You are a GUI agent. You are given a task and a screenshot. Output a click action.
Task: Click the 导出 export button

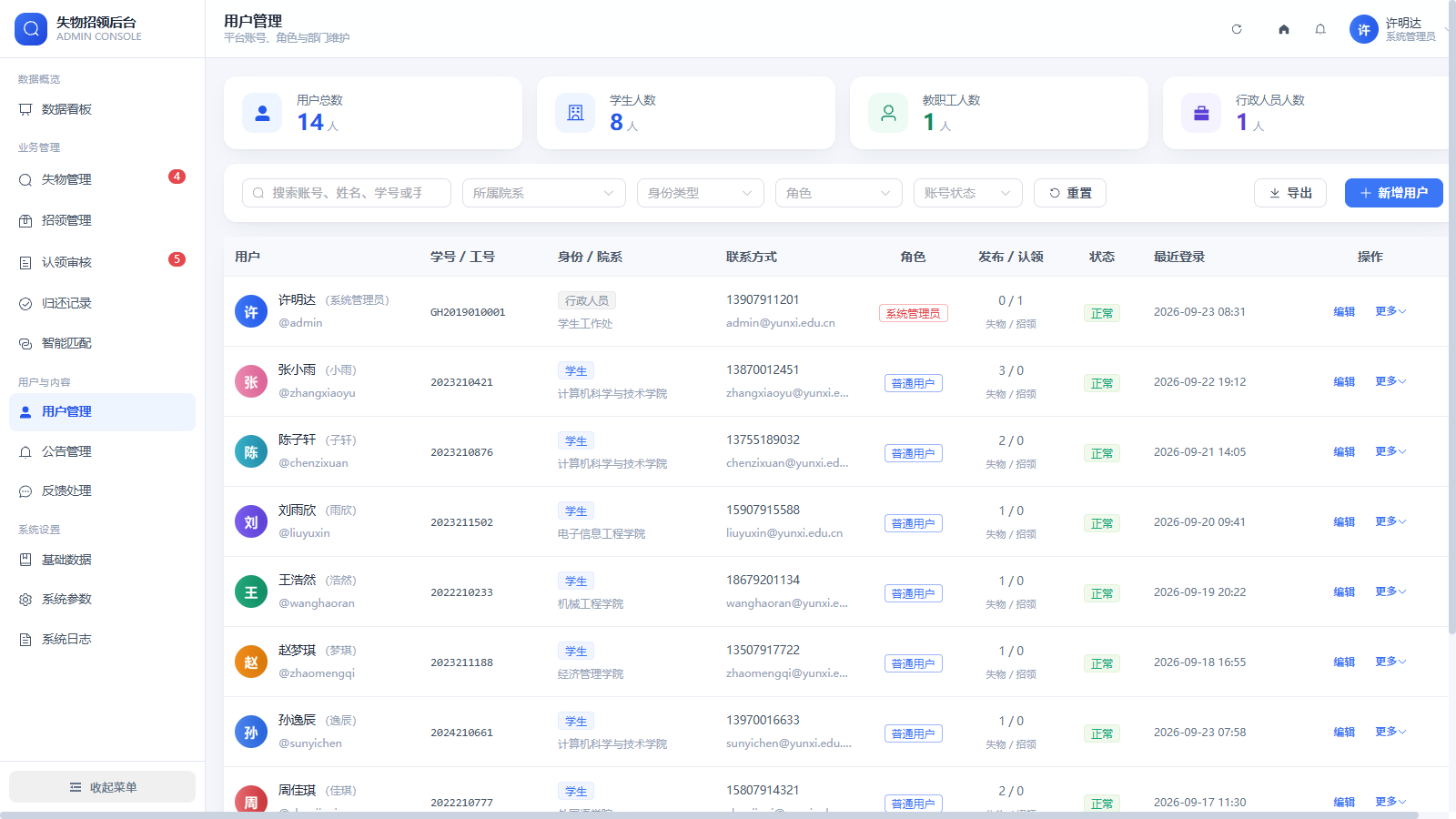(1290, 193)
